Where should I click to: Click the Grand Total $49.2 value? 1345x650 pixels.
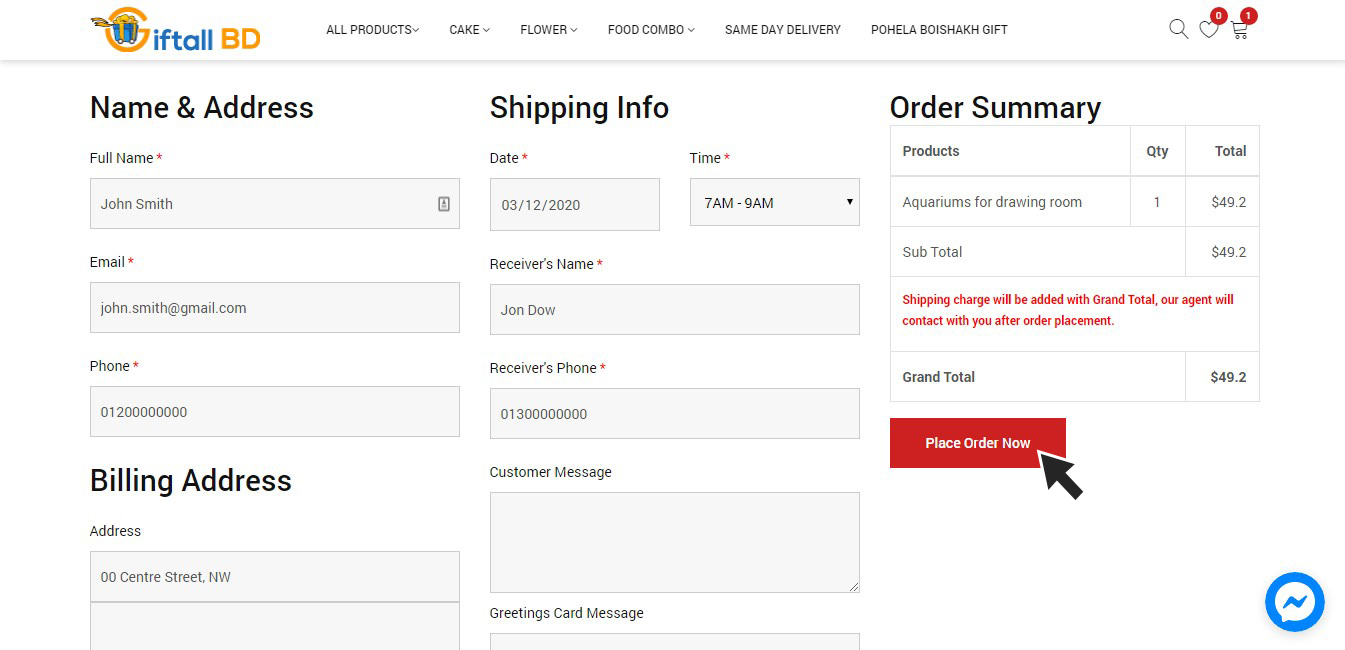coord(1228,377)
